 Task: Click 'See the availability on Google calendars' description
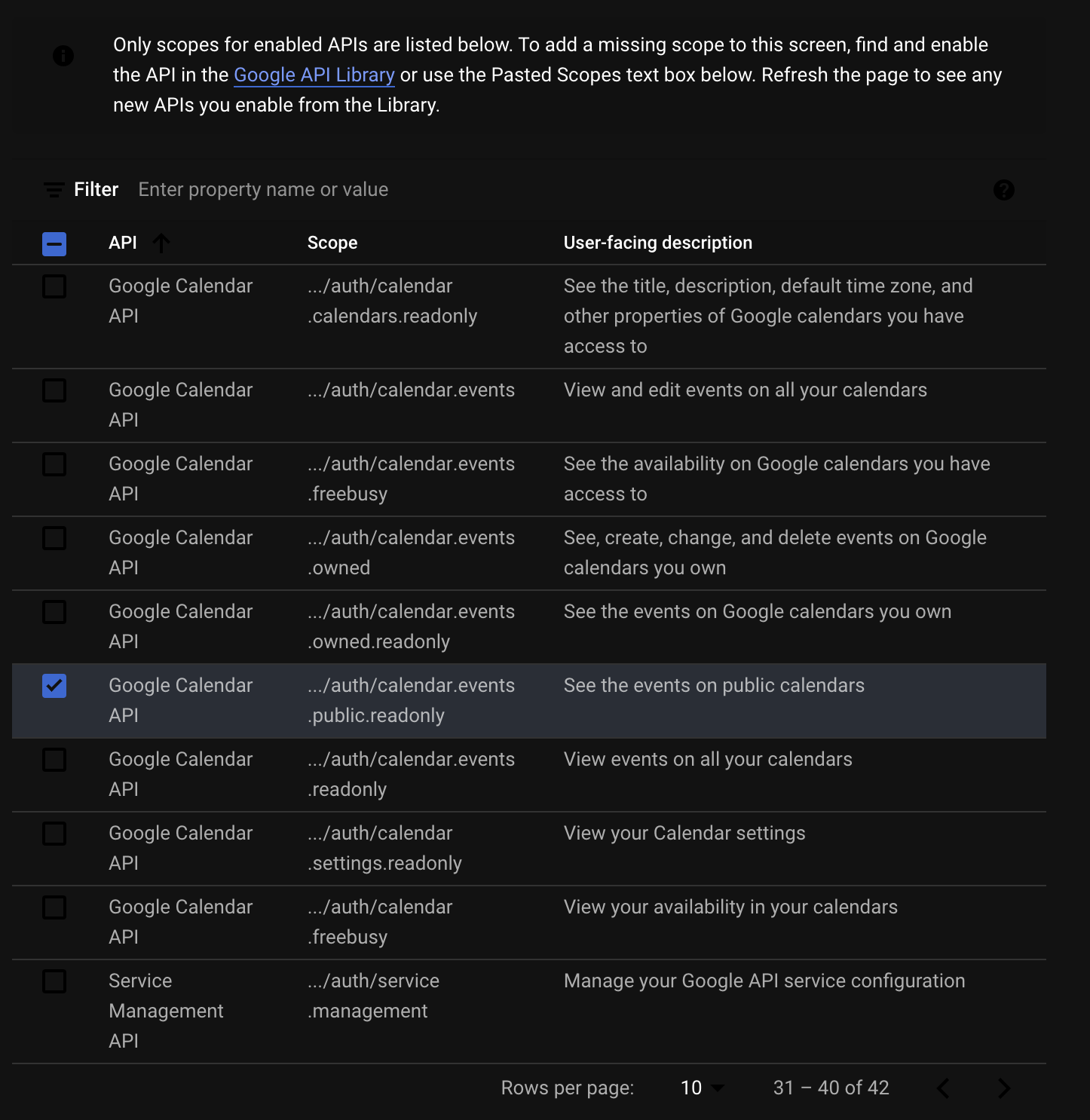coord(777,479)
